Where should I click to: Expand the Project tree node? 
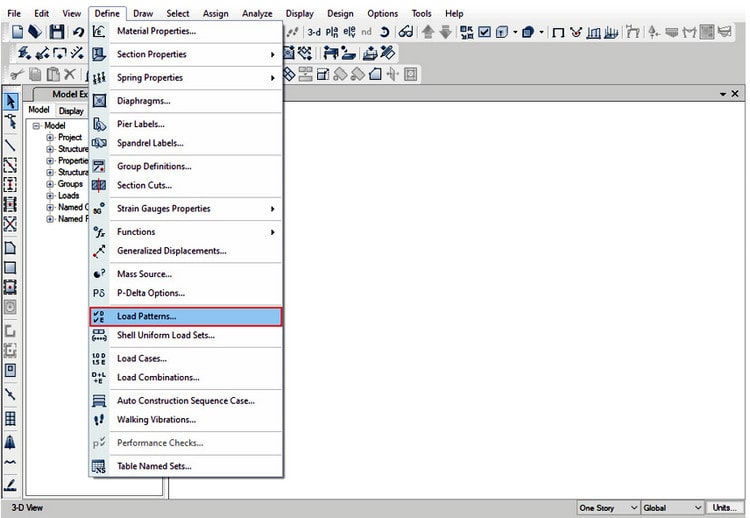point(50,137)
